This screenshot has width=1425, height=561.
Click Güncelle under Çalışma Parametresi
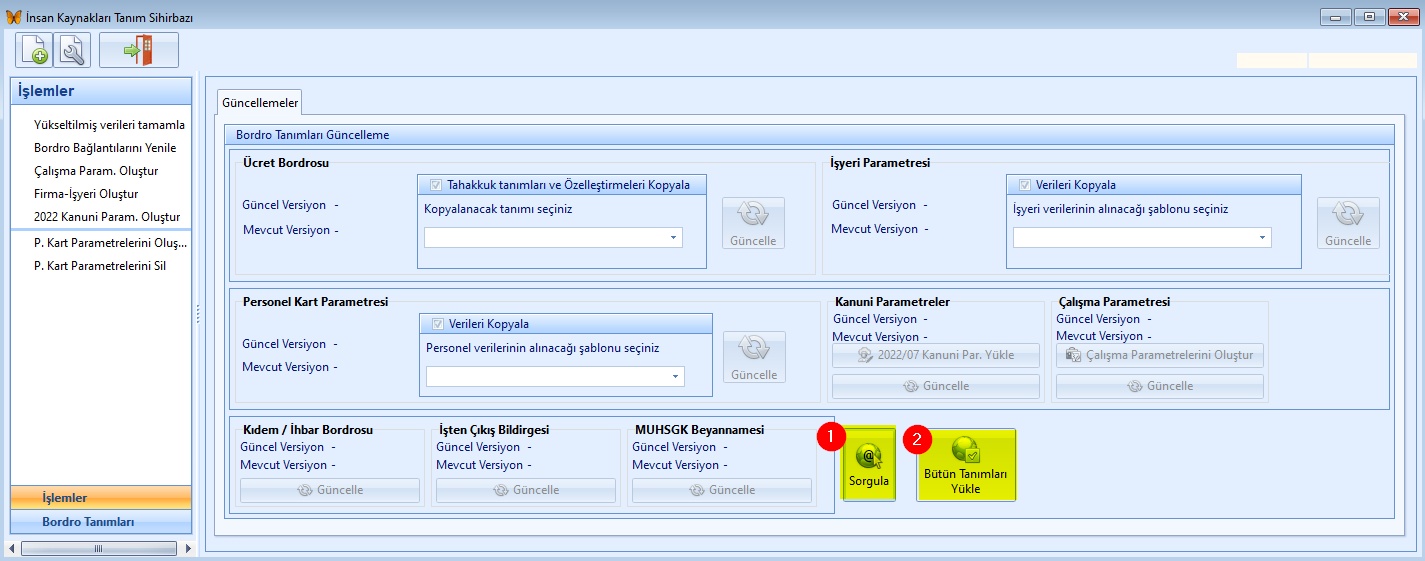point(1160,386)
